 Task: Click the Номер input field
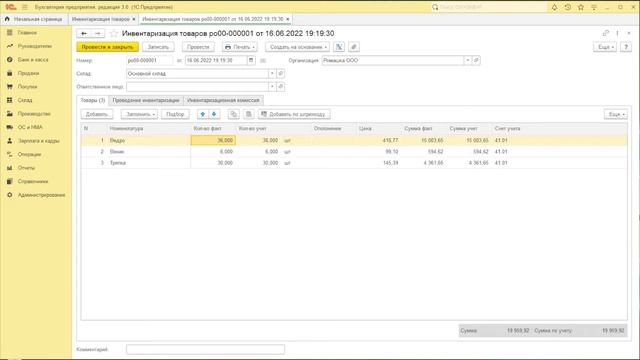pos(149,60)
